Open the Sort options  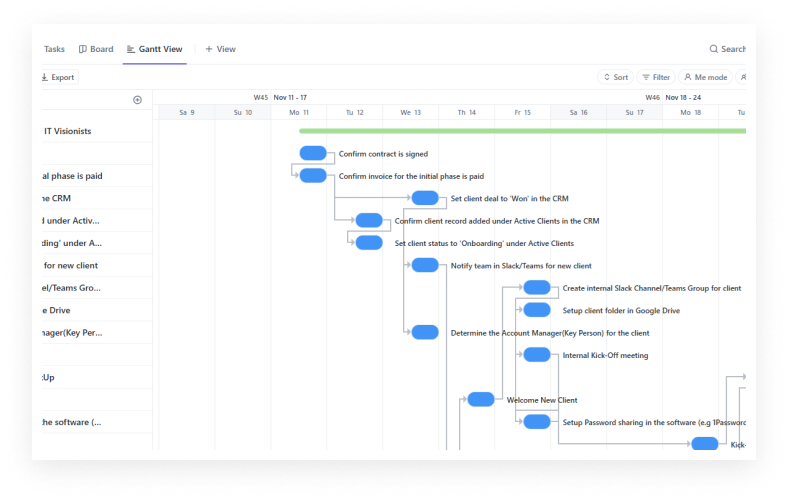616,77
